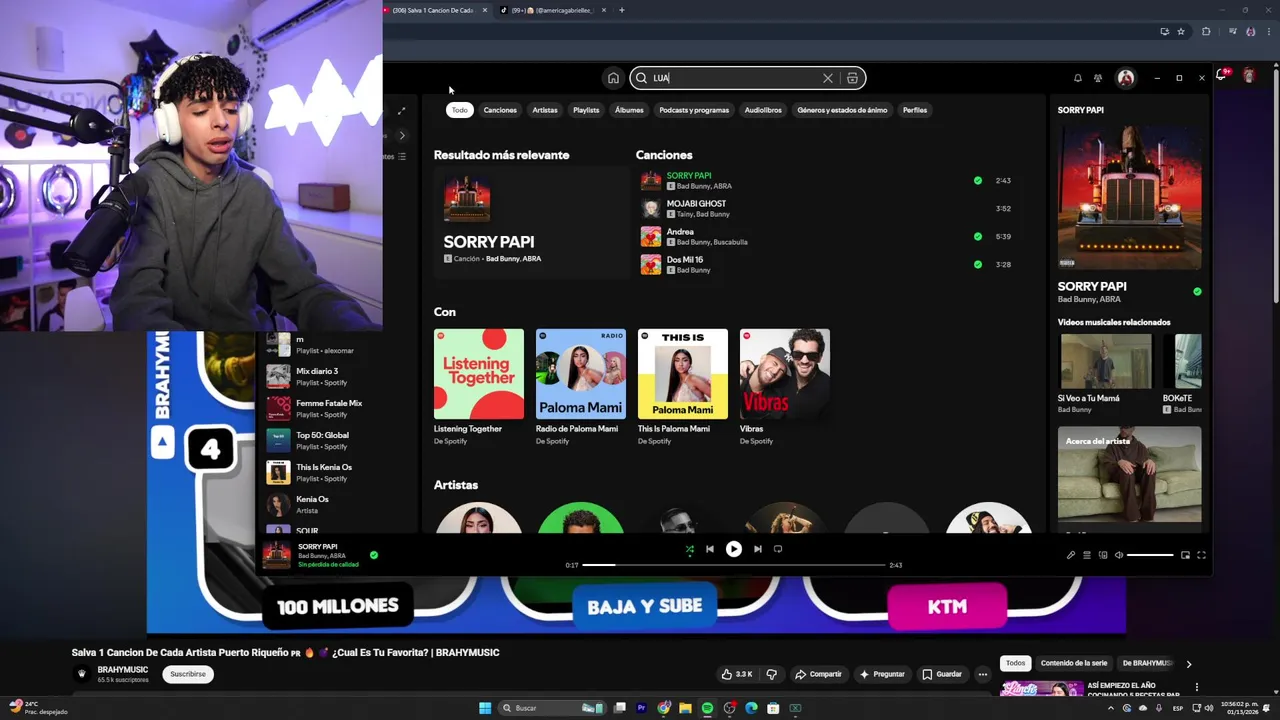Open YouTube more actions ellipsis
1280x720 pixels.
coord(983,674)
